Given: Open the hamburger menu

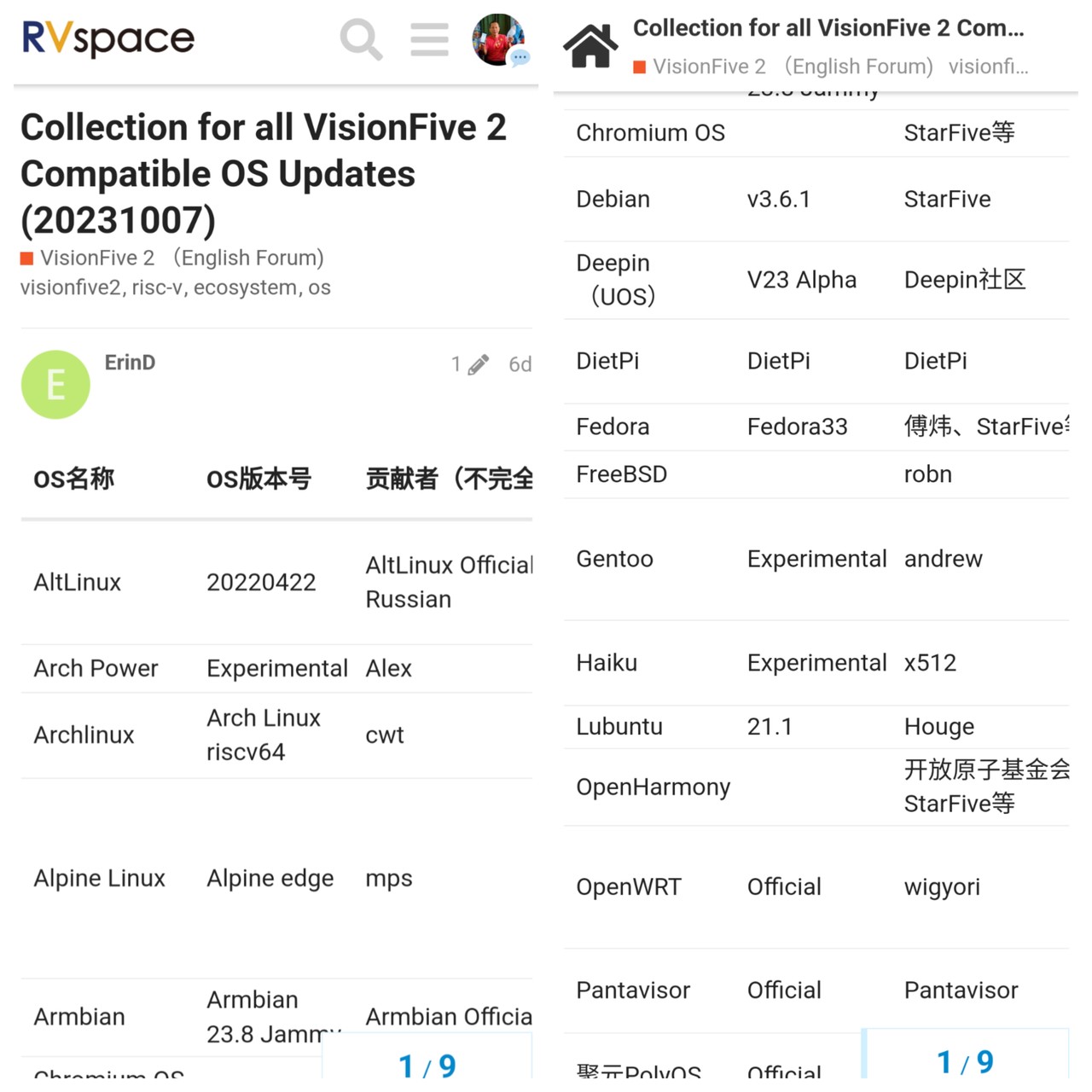Looking at the screenshot, I should pyautogui.click(x=429, y=39).
